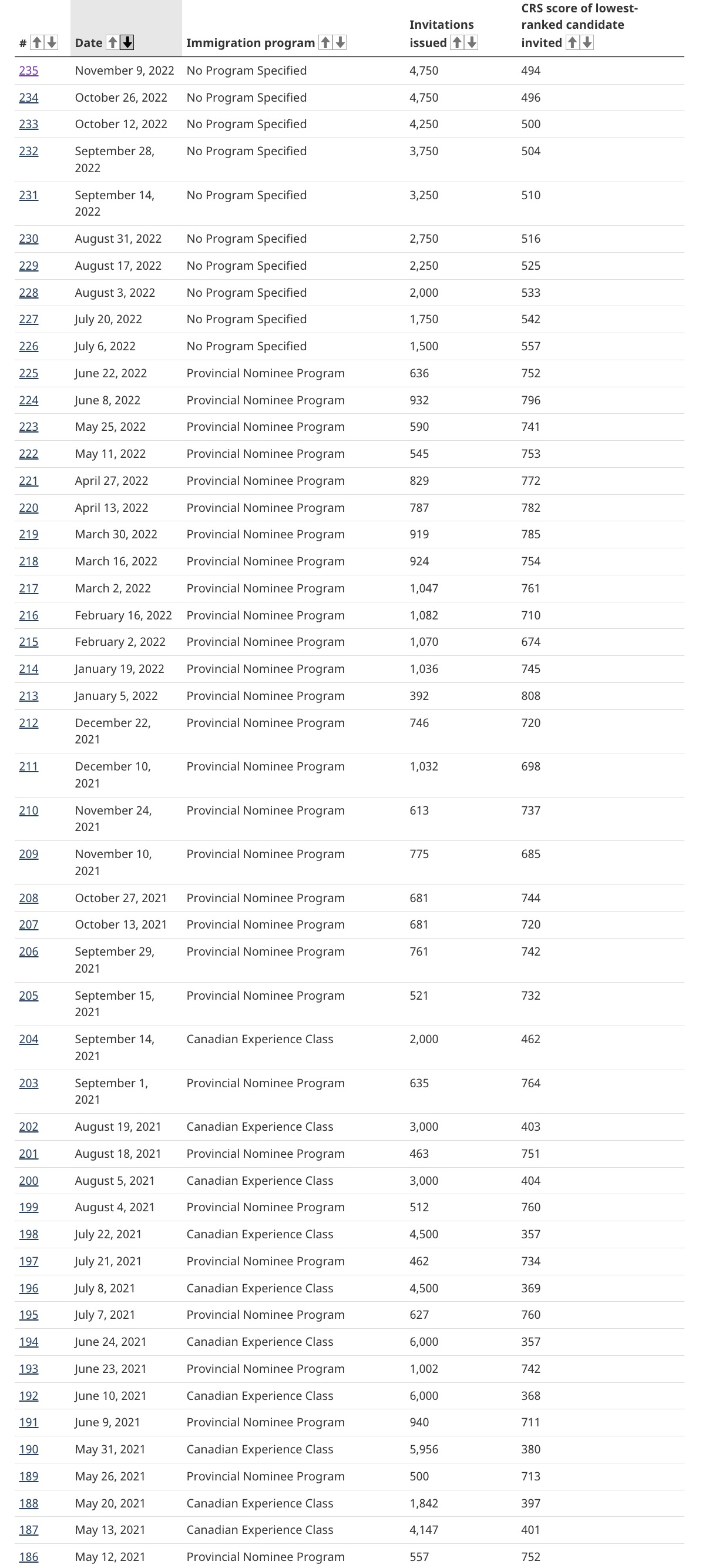Sort Immigration program column descending
709x1568 pixels.
pos(340,42)
